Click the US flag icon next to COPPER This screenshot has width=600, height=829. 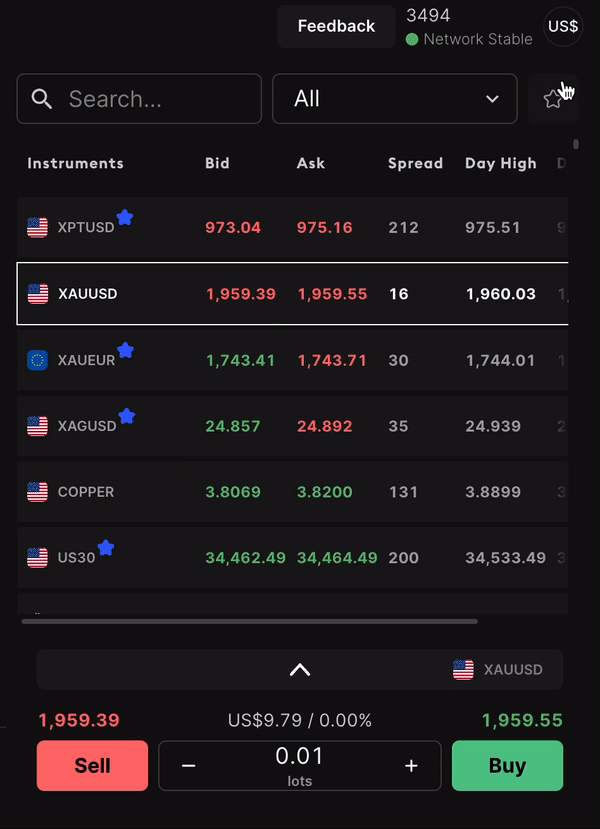click(38, 492)
